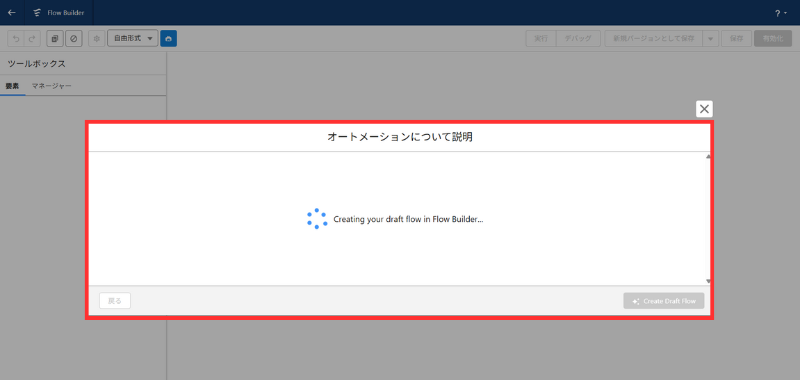Click dialog scrollbar up arrow
This screenshot has height=380, width=800.
(x=708, y=157)
